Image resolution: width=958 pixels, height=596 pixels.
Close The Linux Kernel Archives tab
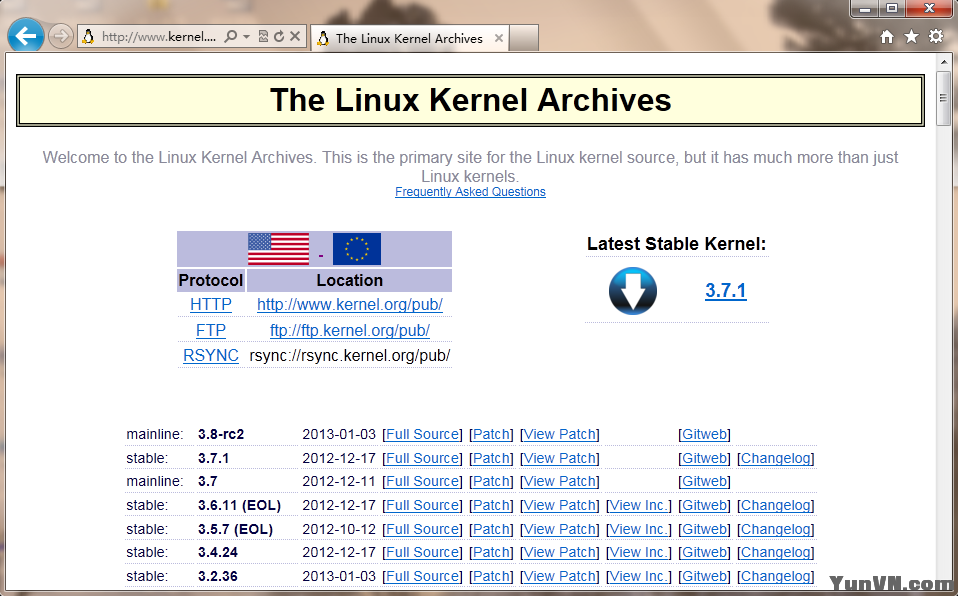[x=499, y=39]
